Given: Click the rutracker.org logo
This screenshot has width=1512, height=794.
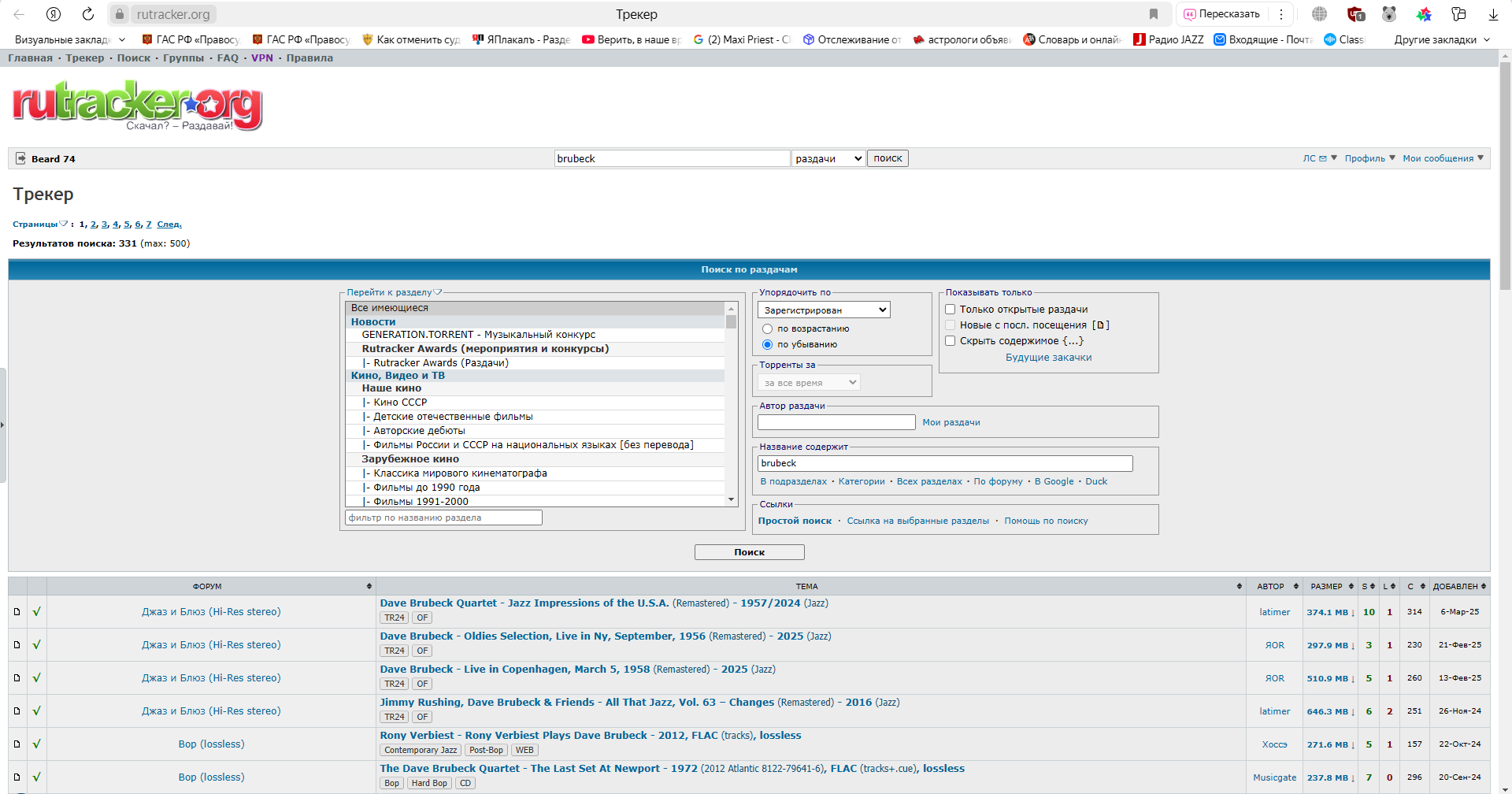Looking at the screenshot, I should pyautogui.click(x=138, y=106).
